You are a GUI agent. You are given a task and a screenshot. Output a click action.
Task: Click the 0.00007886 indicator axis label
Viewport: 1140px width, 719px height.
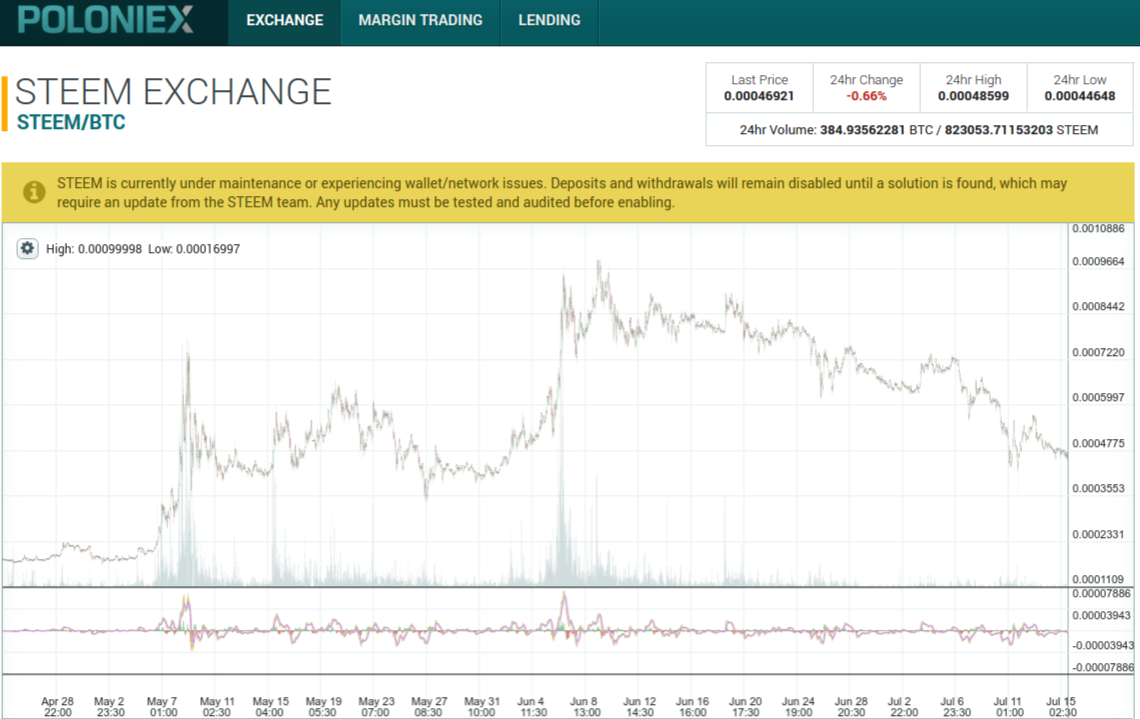pos(1101,593)
